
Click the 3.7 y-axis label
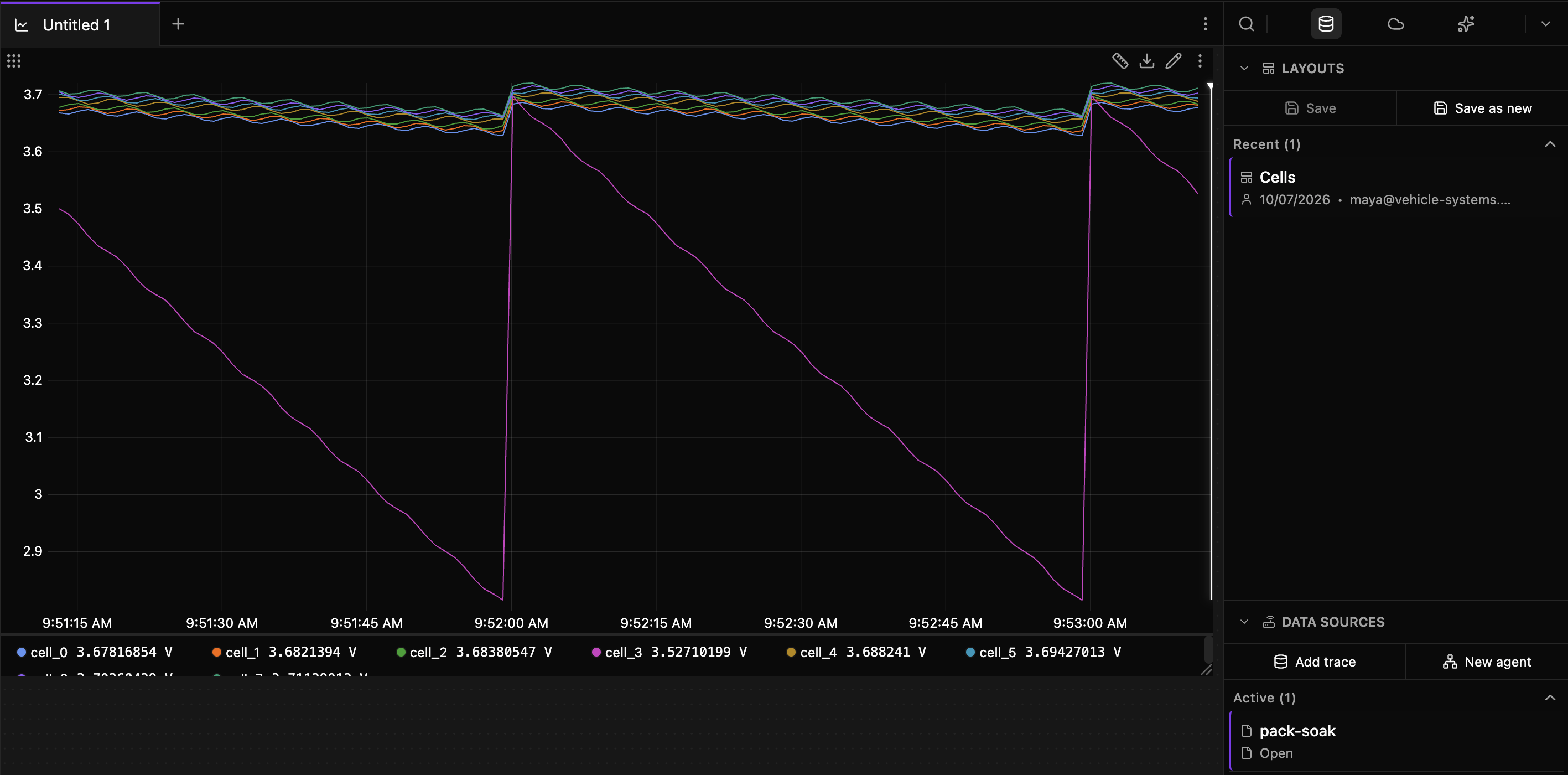pyautogui.click(x=33, y=94)
